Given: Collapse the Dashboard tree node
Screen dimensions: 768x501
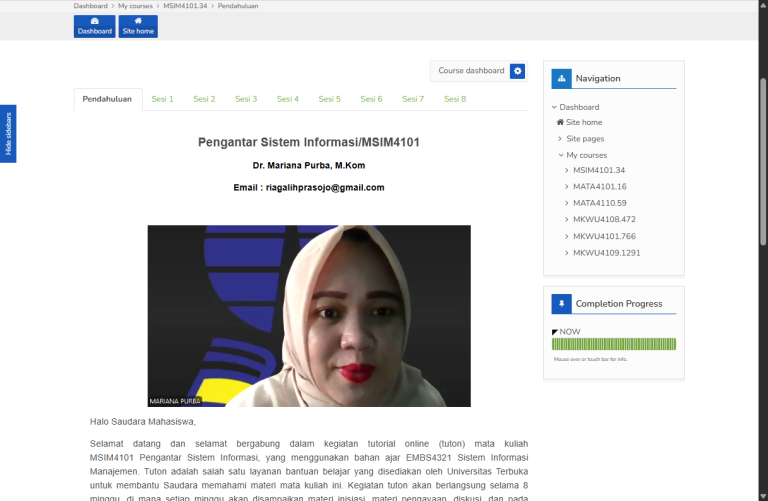Looking at the screenshot, I should tap(554, 107).
